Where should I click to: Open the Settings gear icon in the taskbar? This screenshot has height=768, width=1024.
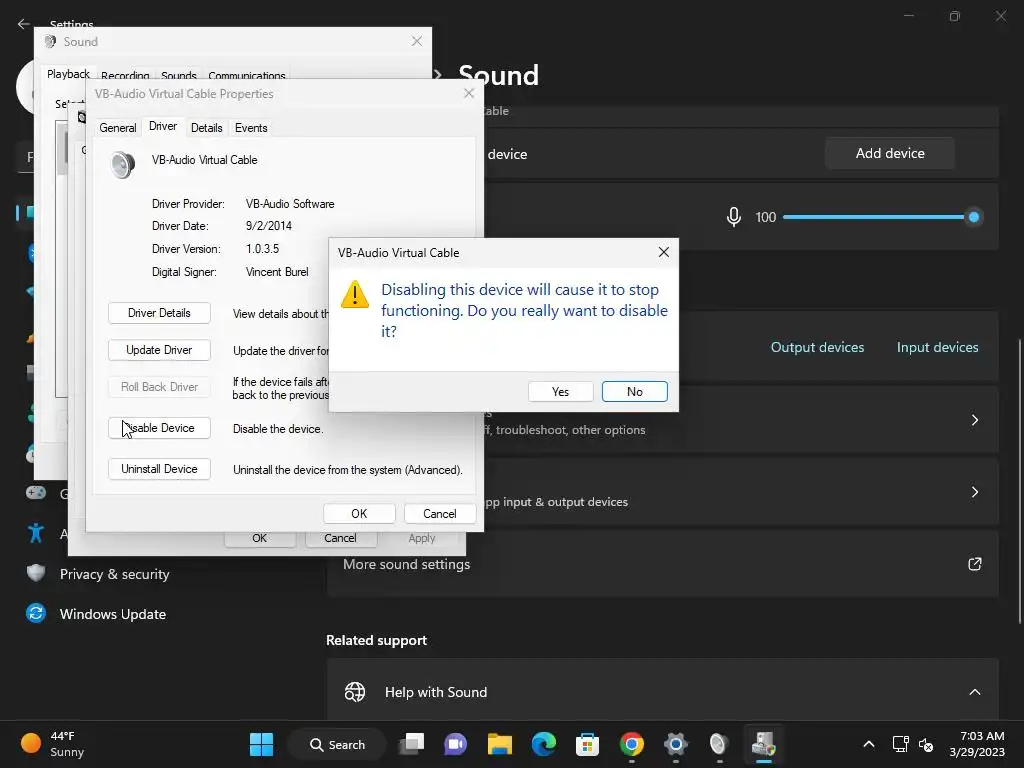click(x=675, y=744)
